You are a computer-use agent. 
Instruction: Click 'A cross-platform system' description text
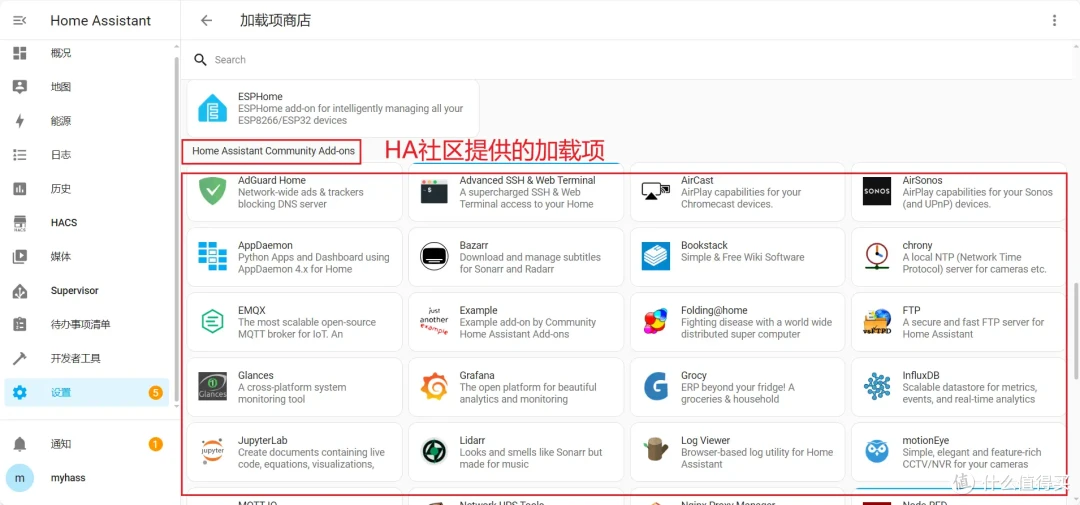[292, 387]
